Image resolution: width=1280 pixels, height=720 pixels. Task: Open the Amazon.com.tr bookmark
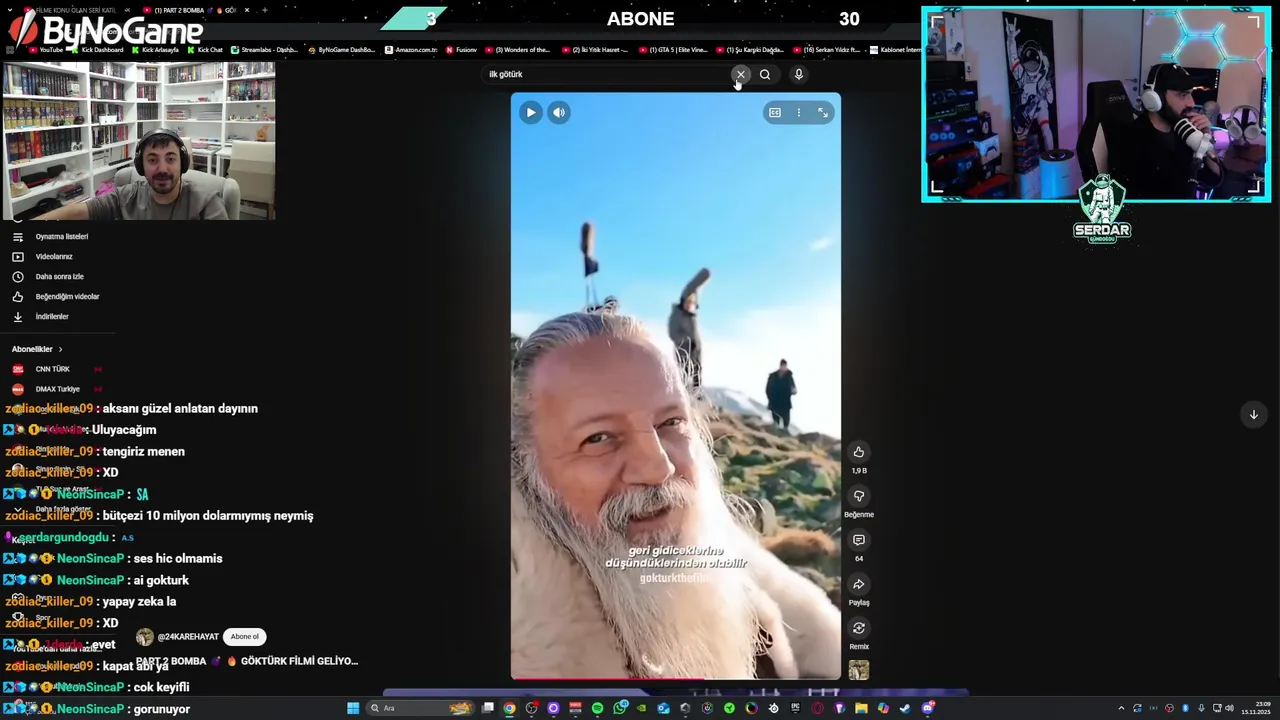411,50
